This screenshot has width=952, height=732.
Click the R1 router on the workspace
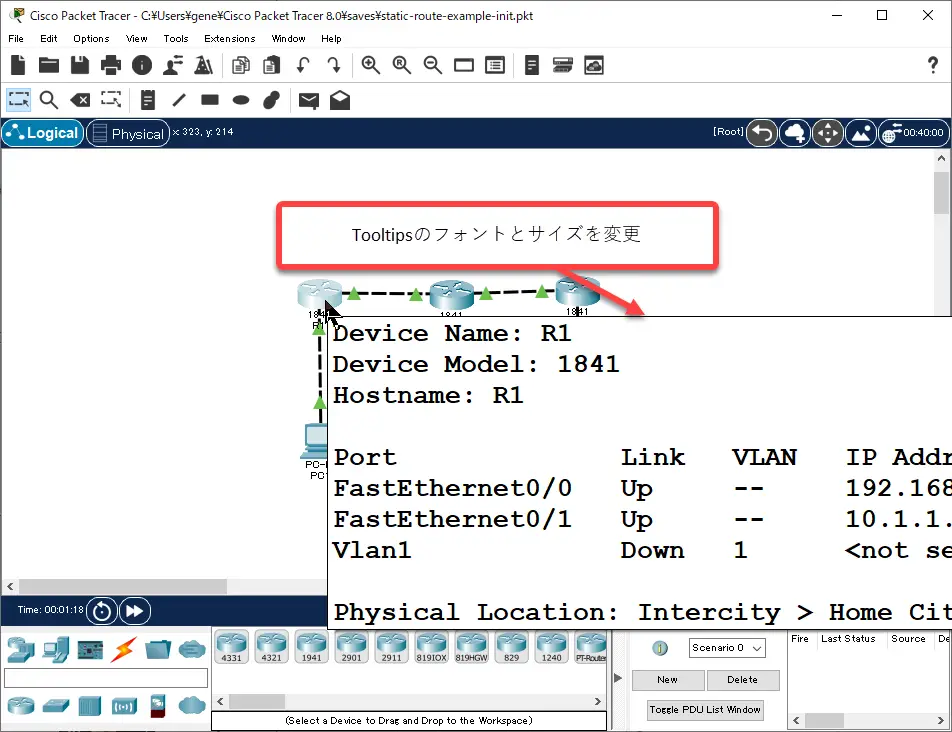coord(318,293)
